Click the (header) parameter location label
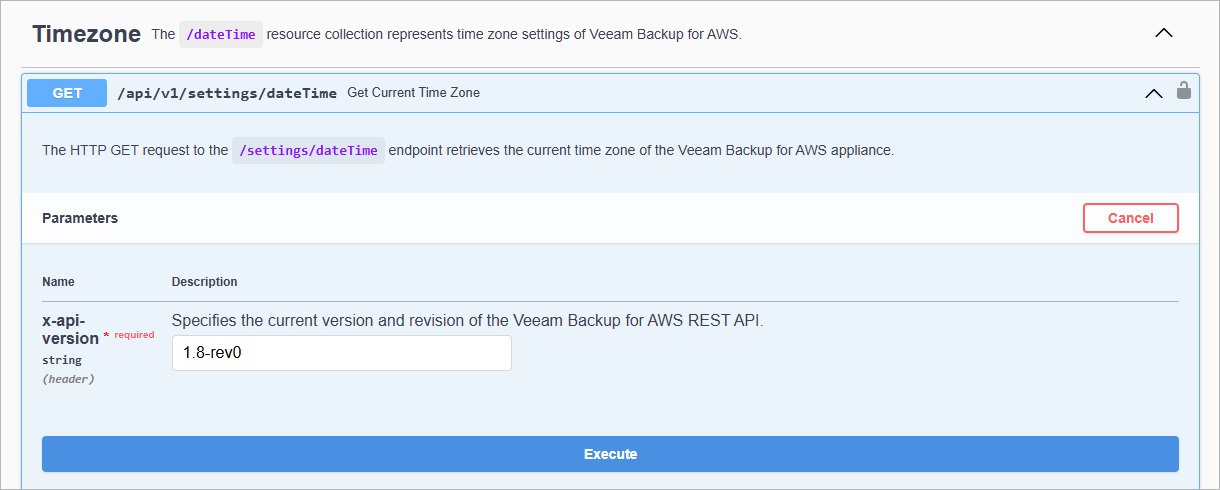Screen dimensions: 1220x490 [x=68, y=379]
